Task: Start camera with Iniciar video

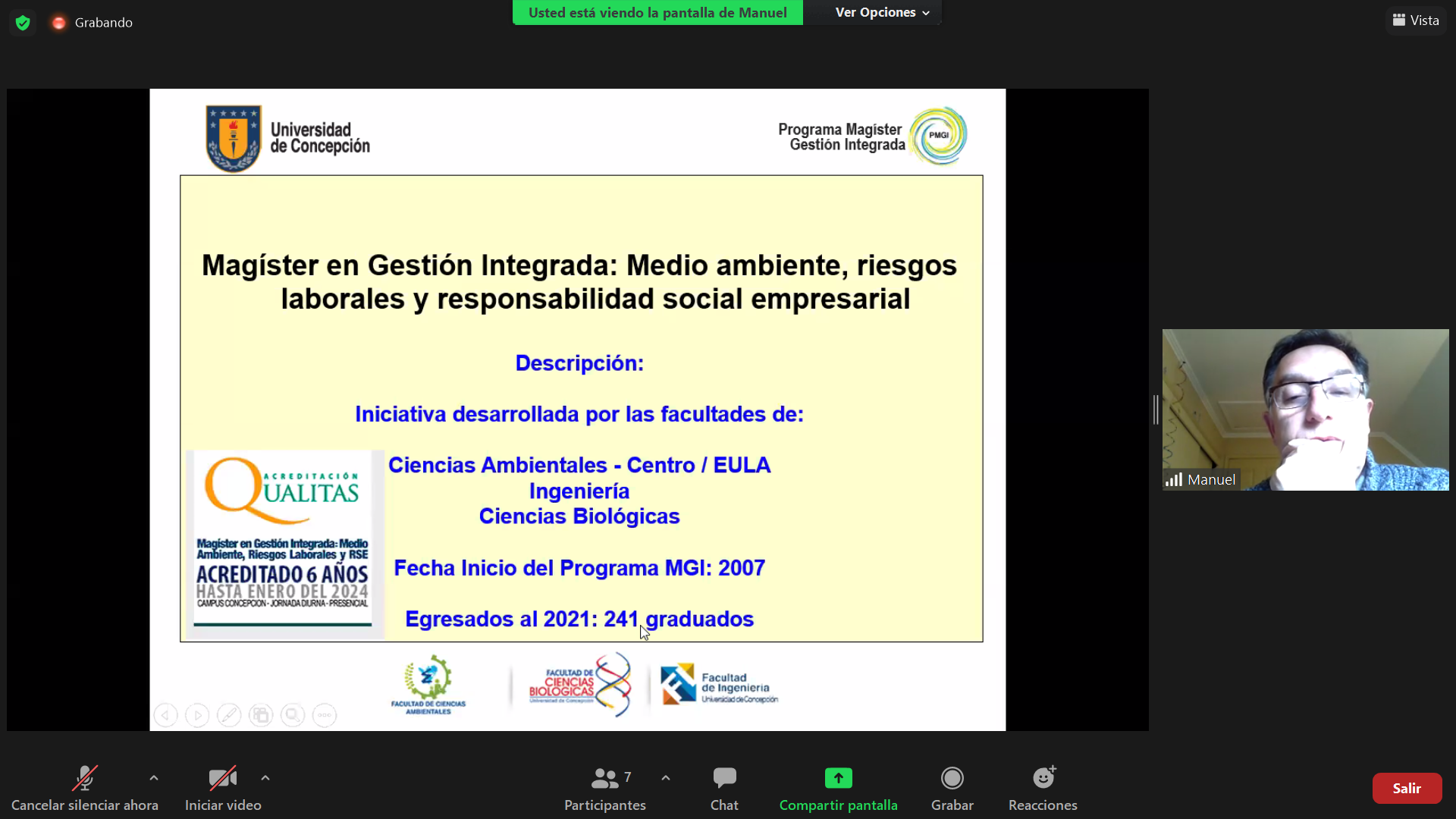Action: pyautogui.click(x=223, y=789)
